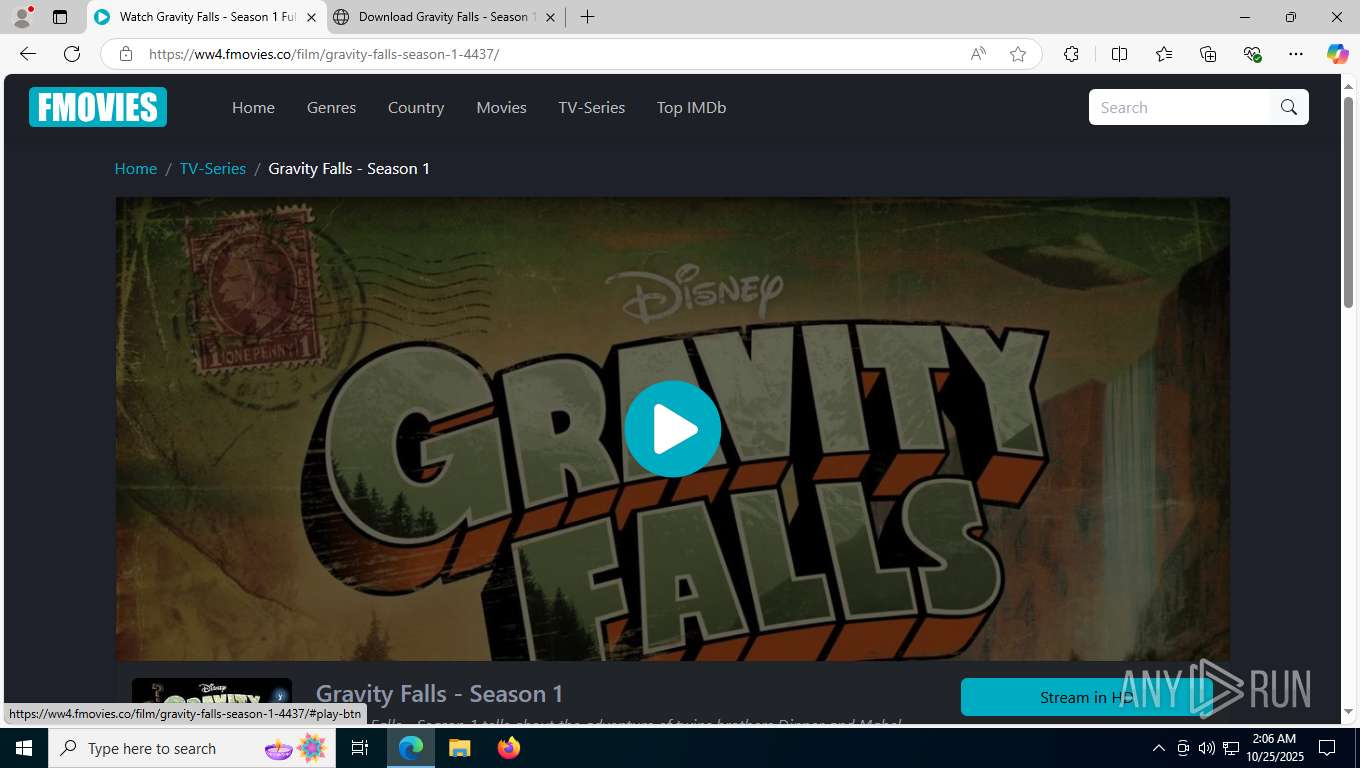Open the Genres menu
The width and height of the screenshot is (1360, 768).
(x=331, y=107)
